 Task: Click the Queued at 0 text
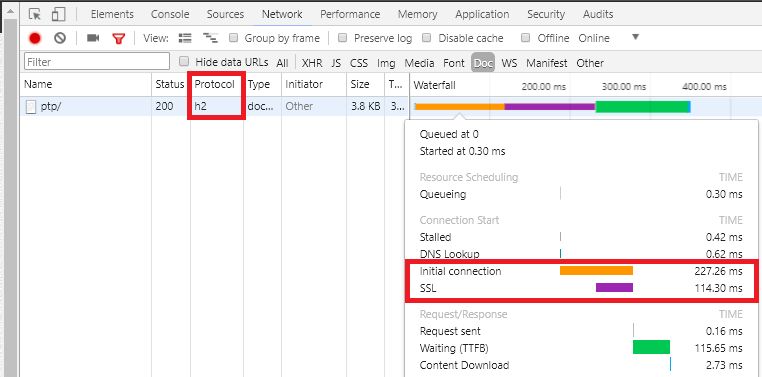449,134
